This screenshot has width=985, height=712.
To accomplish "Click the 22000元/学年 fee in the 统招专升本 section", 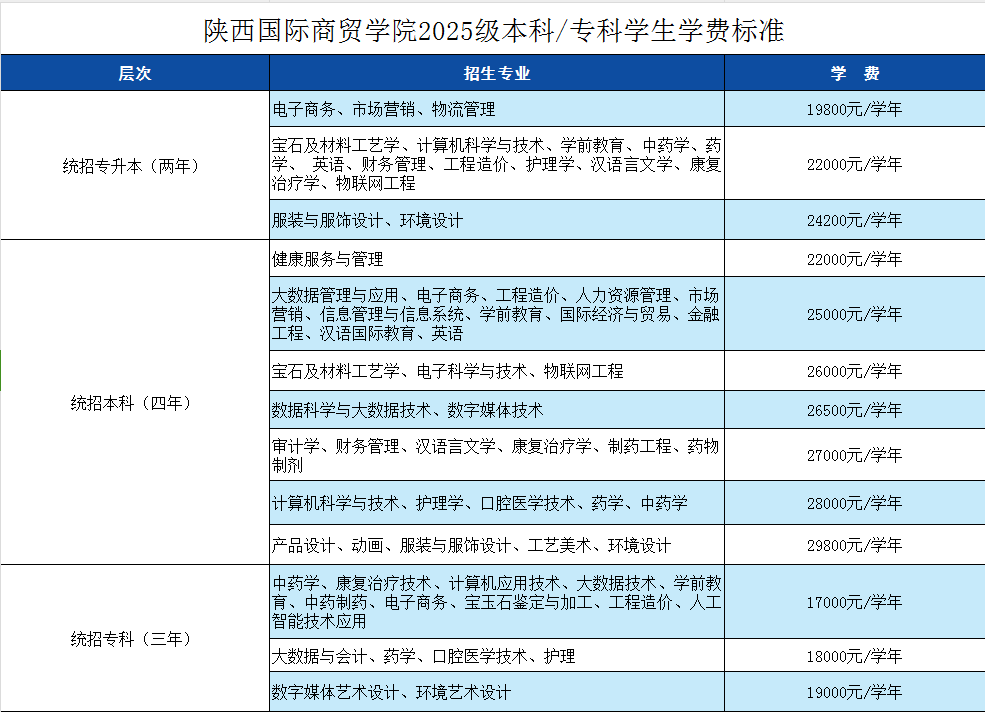I will (x=855, y=163).
